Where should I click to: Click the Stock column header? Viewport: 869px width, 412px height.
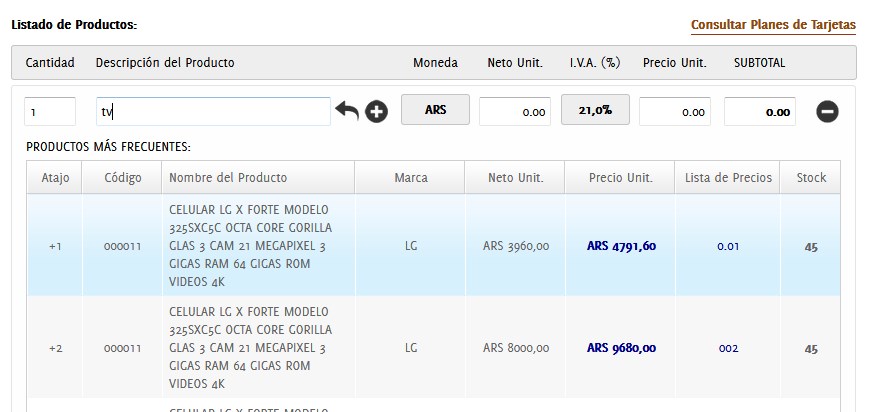[x=810, y=178]
